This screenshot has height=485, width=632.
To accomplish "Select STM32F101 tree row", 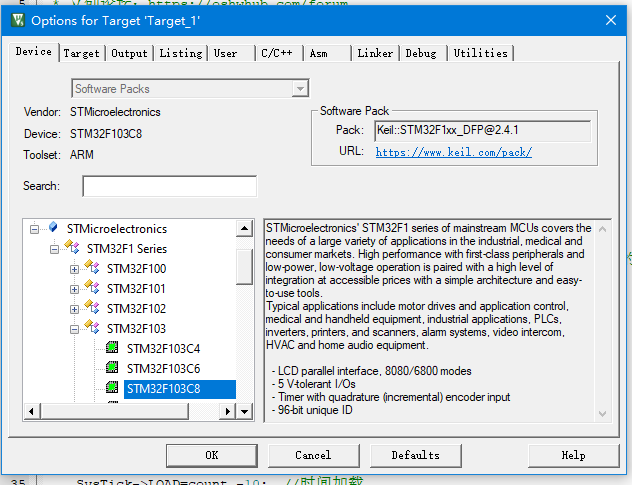I will point(136,289).
